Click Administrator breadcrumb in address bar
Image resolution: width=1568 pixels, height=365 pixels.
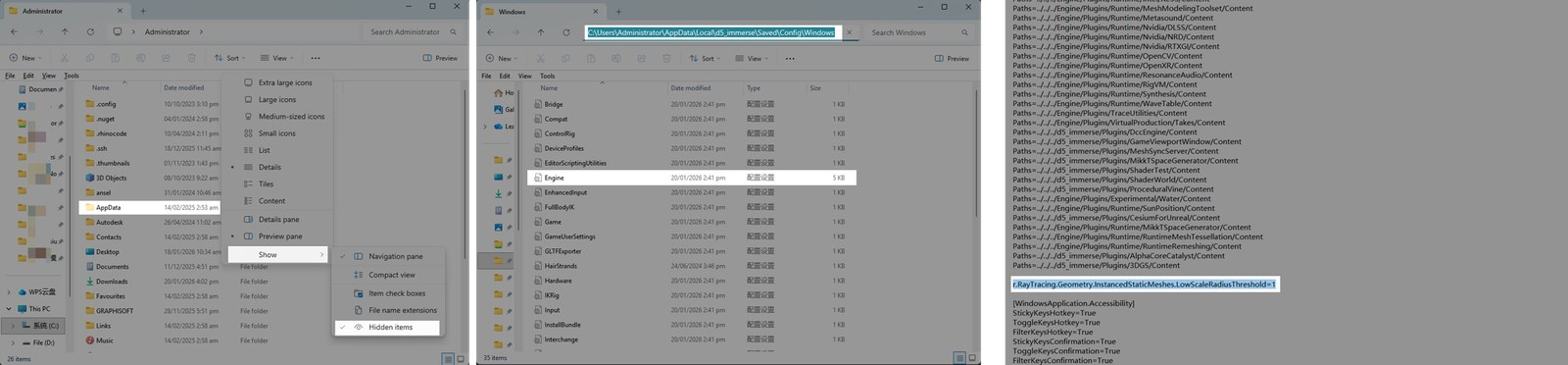[168, 31]
